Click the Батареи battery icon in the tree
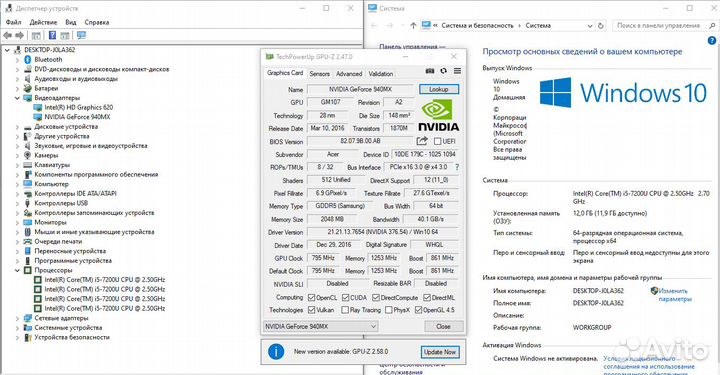720x375 pixels. [28, 88]
